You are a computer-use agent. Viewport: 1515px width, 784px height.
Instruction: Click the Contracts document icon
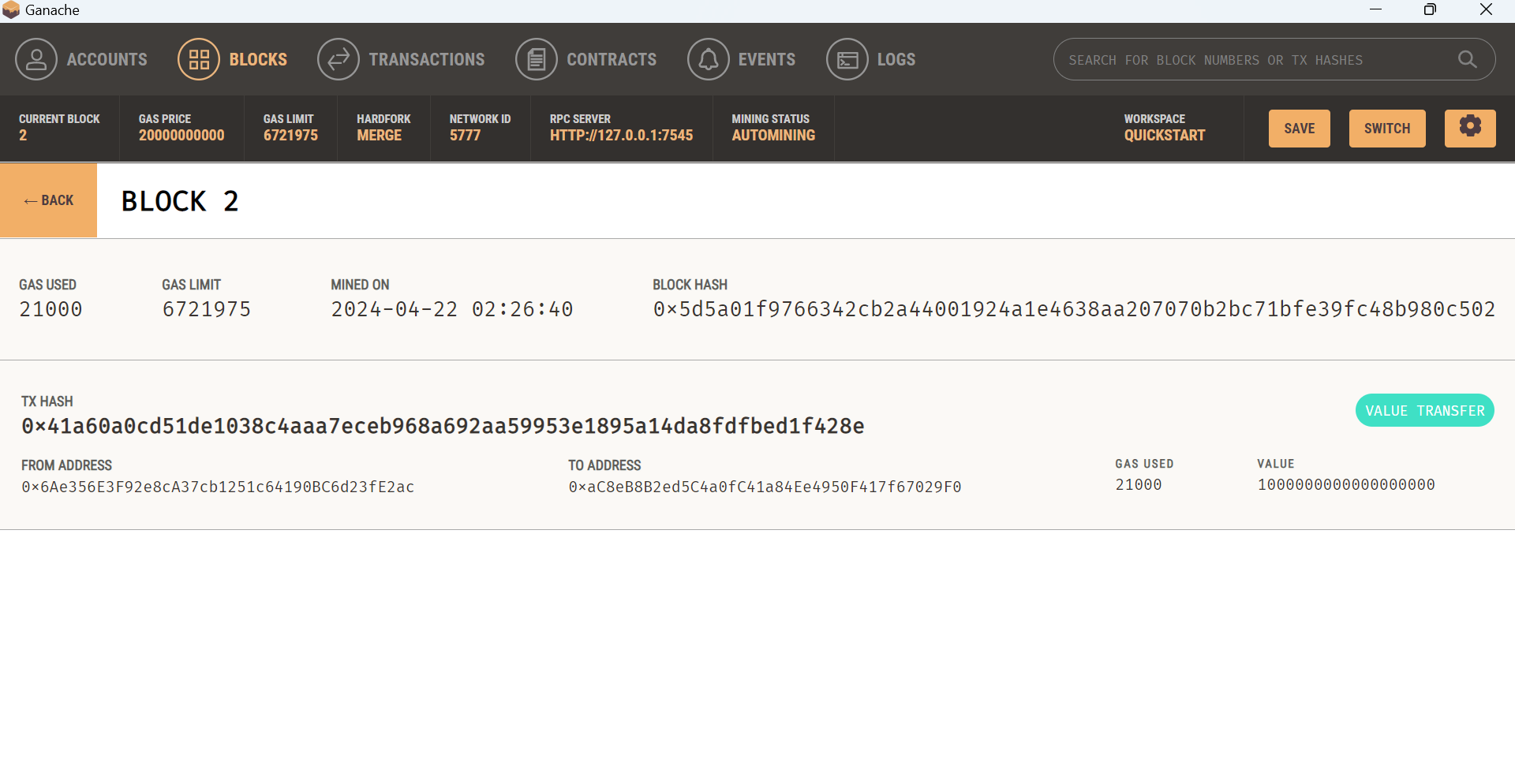537,59
